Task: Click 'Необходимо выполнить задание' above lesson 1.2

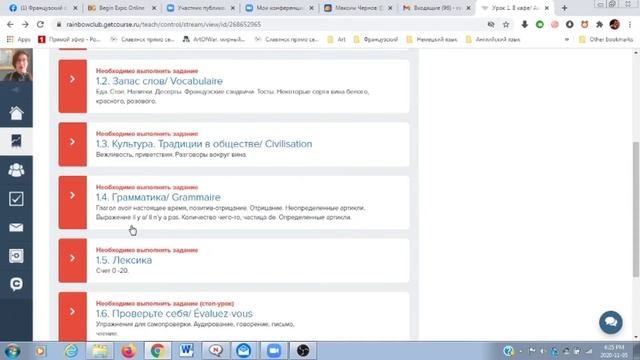Action: coord(147,71)
